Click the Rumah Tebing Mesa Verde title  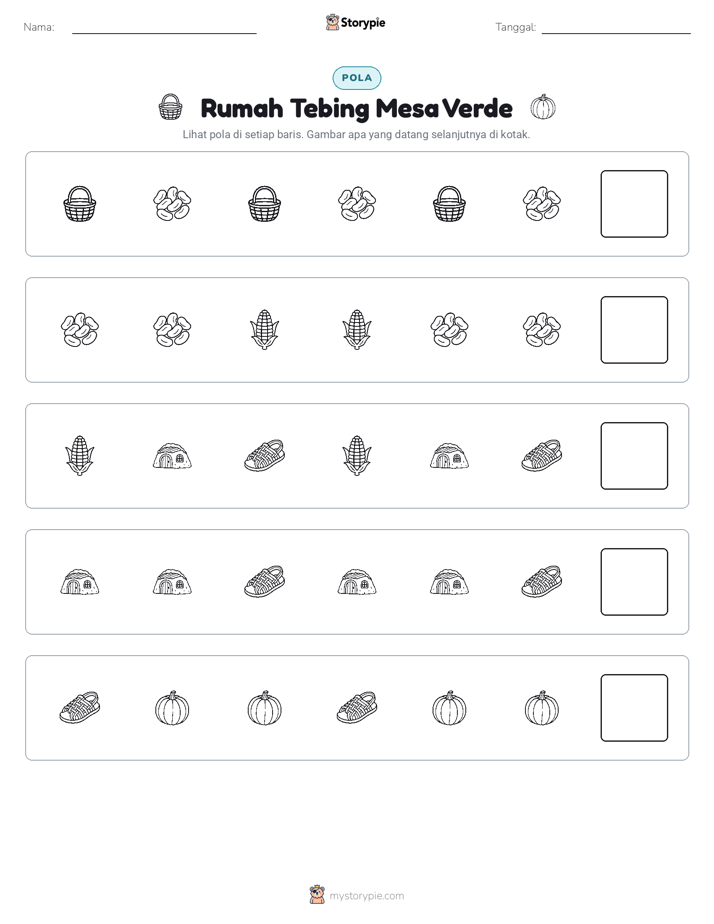tap(356, 108)
